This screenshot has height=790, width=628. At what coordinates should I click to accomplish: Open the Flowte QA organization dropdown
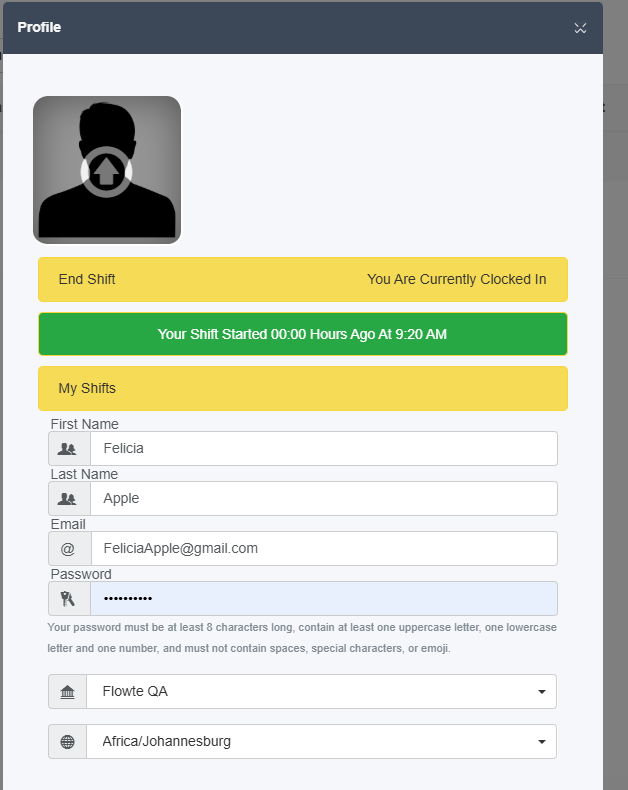pos(322,691)
